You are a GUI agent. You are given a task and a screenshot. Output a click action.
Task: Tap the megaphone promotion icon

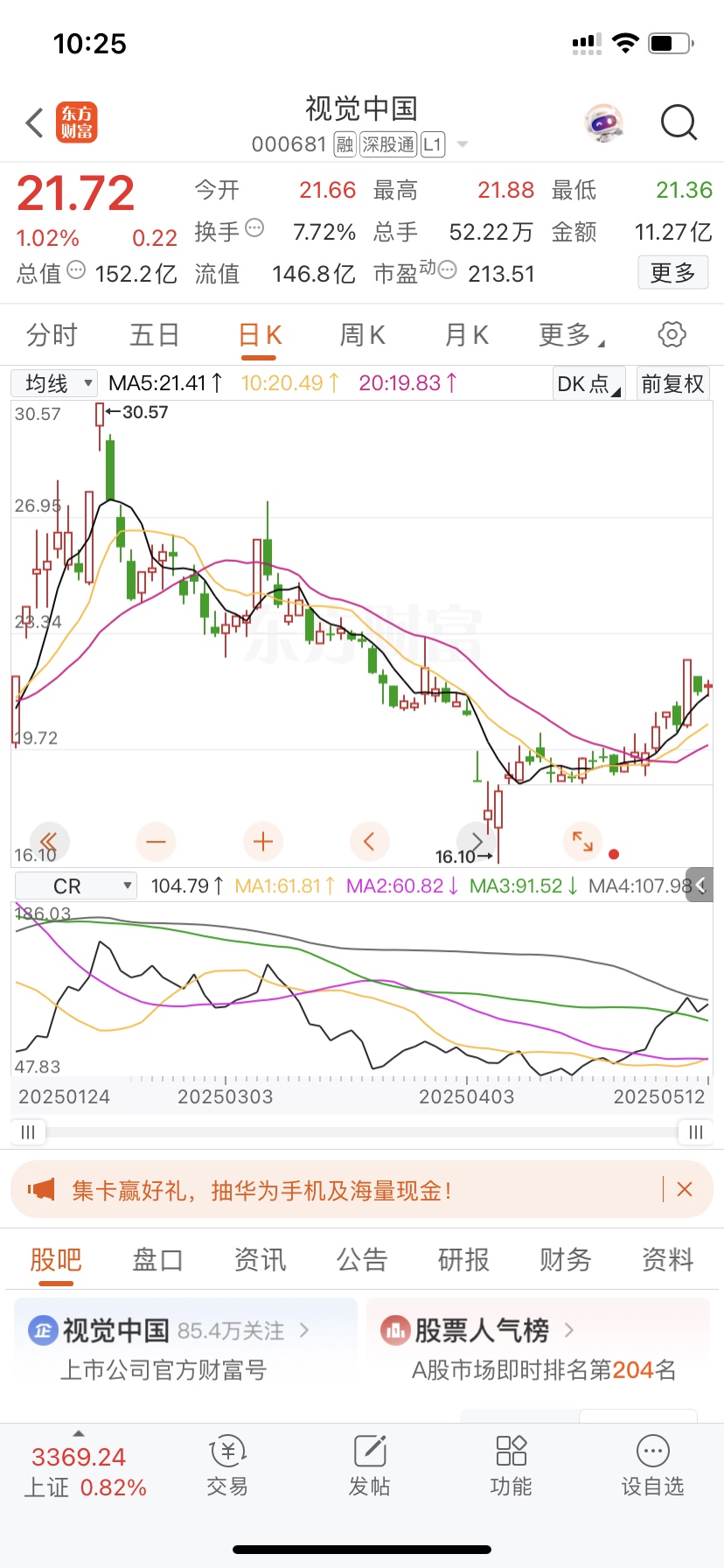pyautogui.click(x=41, y=1190)
